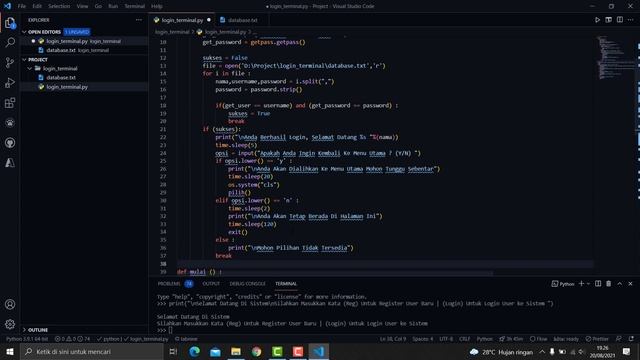Maximize the panel with the up chevron
The width and height of the screenshot is (640, 360).
620,284
